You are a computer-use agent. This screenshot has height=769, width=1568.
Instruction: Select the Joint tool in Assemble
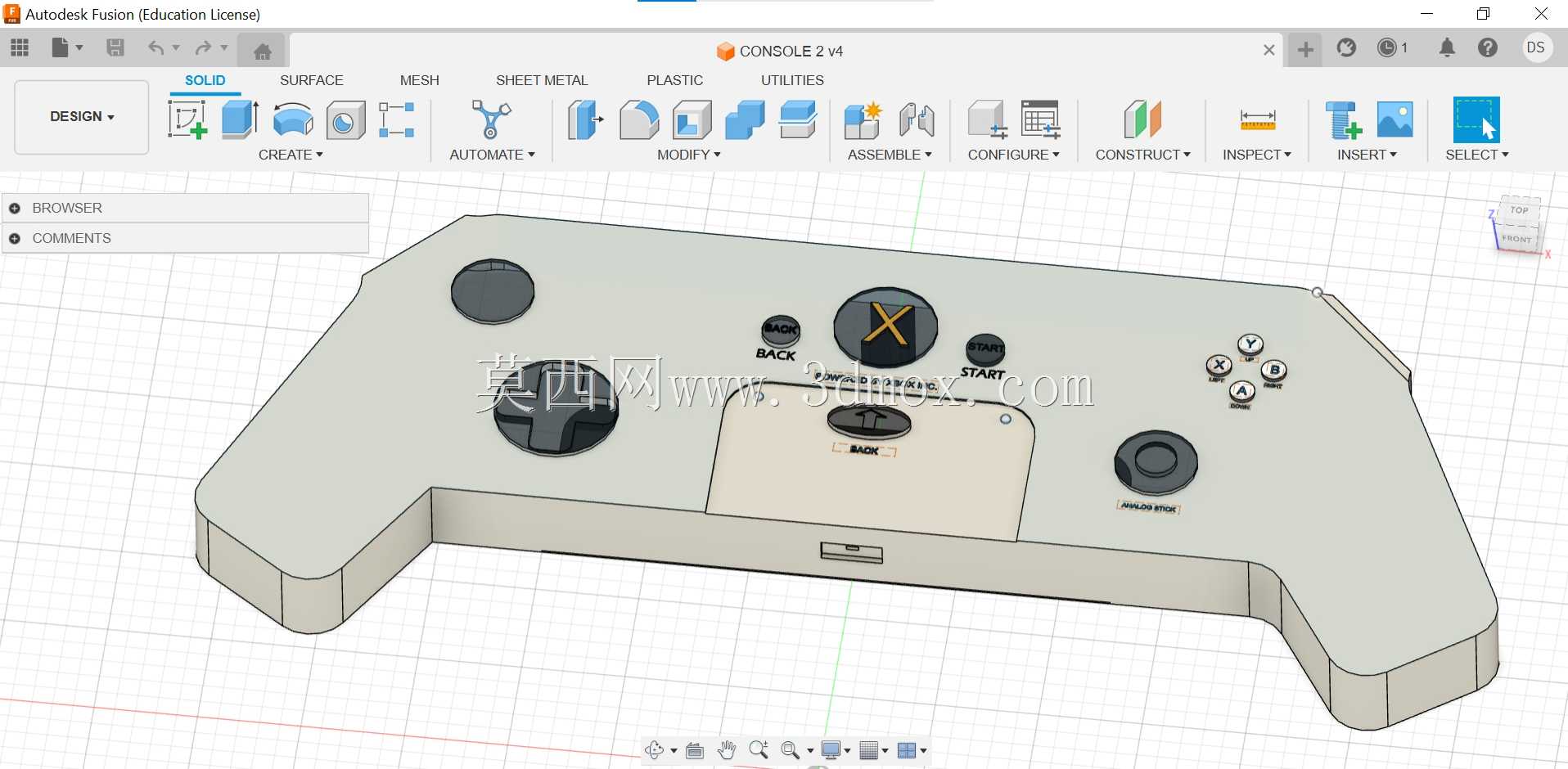pos(917,119)
